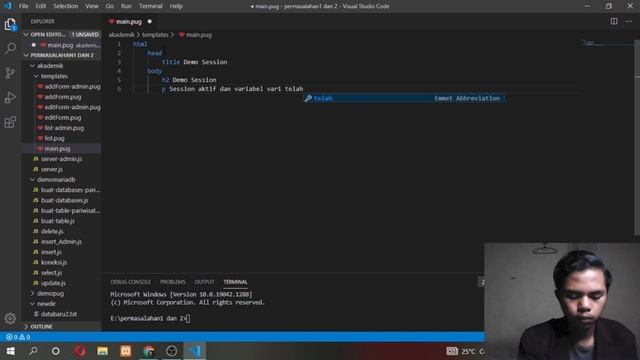Open the red browser icon on taskbar
Screen dimensions: 640x360
tap(80, 351)
